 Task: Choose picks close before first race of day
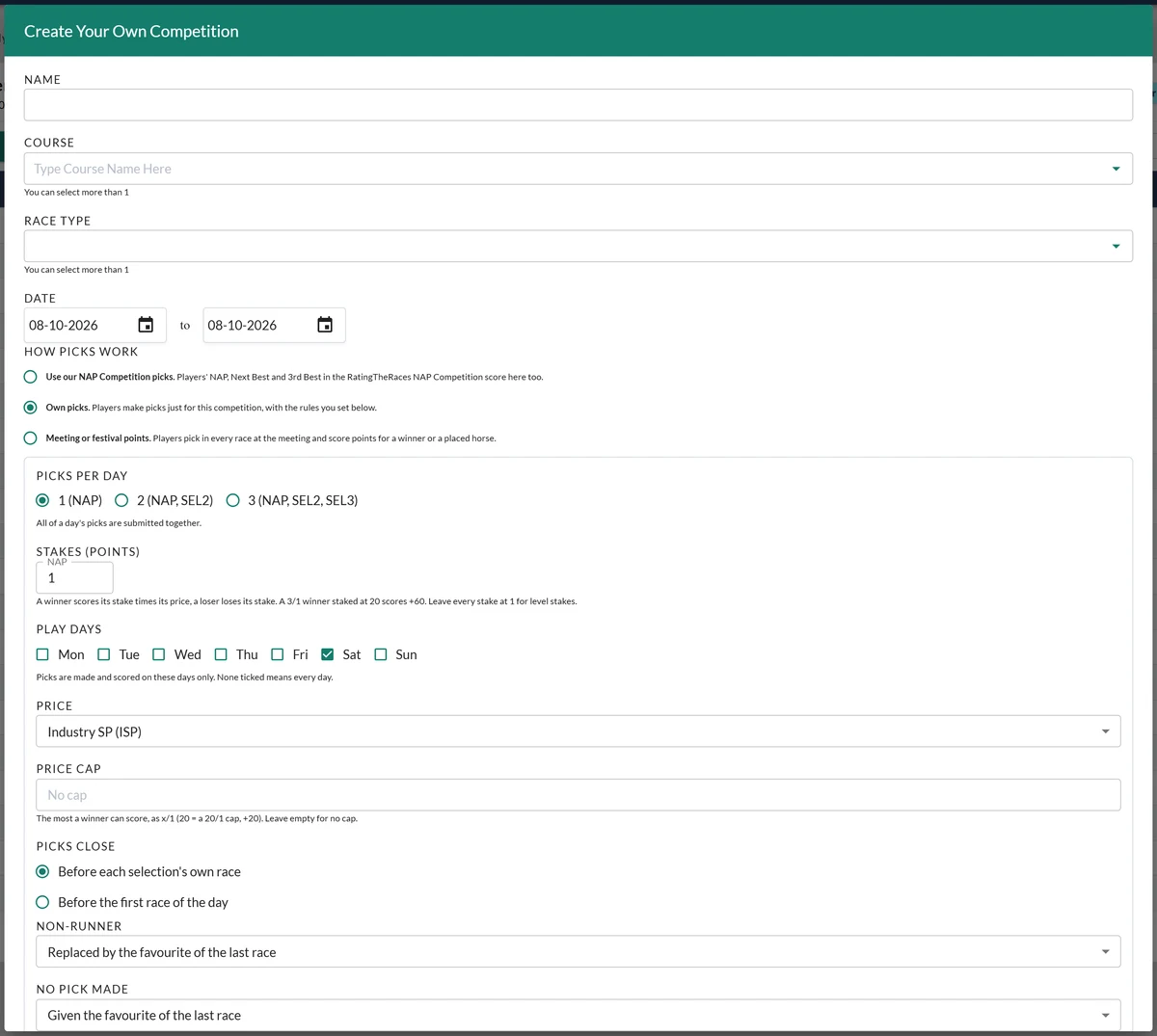tap(42, 903)
